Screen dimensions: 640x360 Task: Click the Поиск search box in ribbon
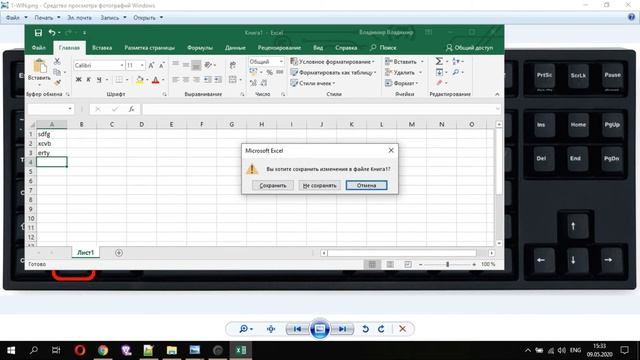(383, 48)
